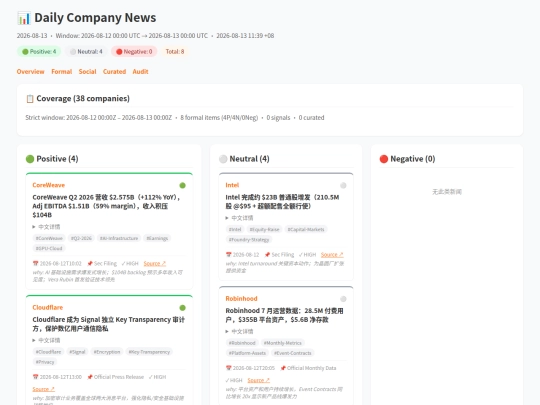540x405 pixels.
Task: Click the #Monthly-Metrics tag
Action: click(x=282, y=343)
